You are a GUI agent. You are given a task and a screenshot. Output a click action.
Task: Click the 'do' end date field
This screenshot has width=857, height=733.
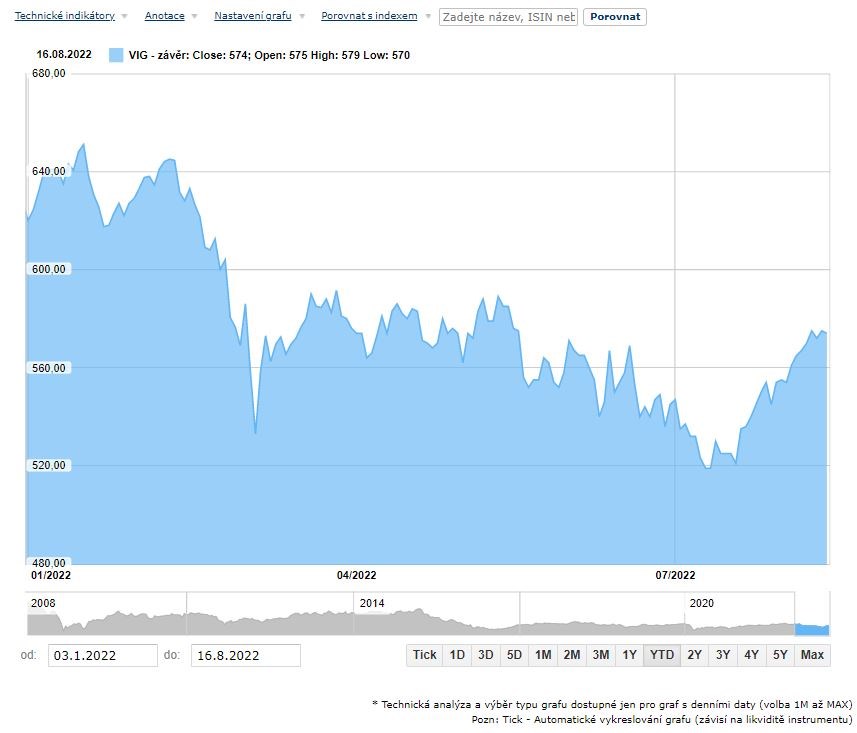tap(245, 656)
